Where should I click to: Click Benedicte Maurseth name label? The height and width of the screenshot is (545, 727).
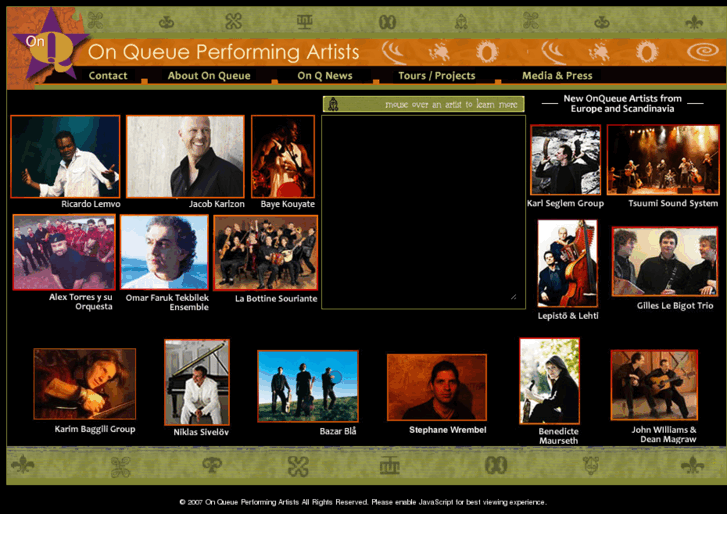(x=558, y=436)
